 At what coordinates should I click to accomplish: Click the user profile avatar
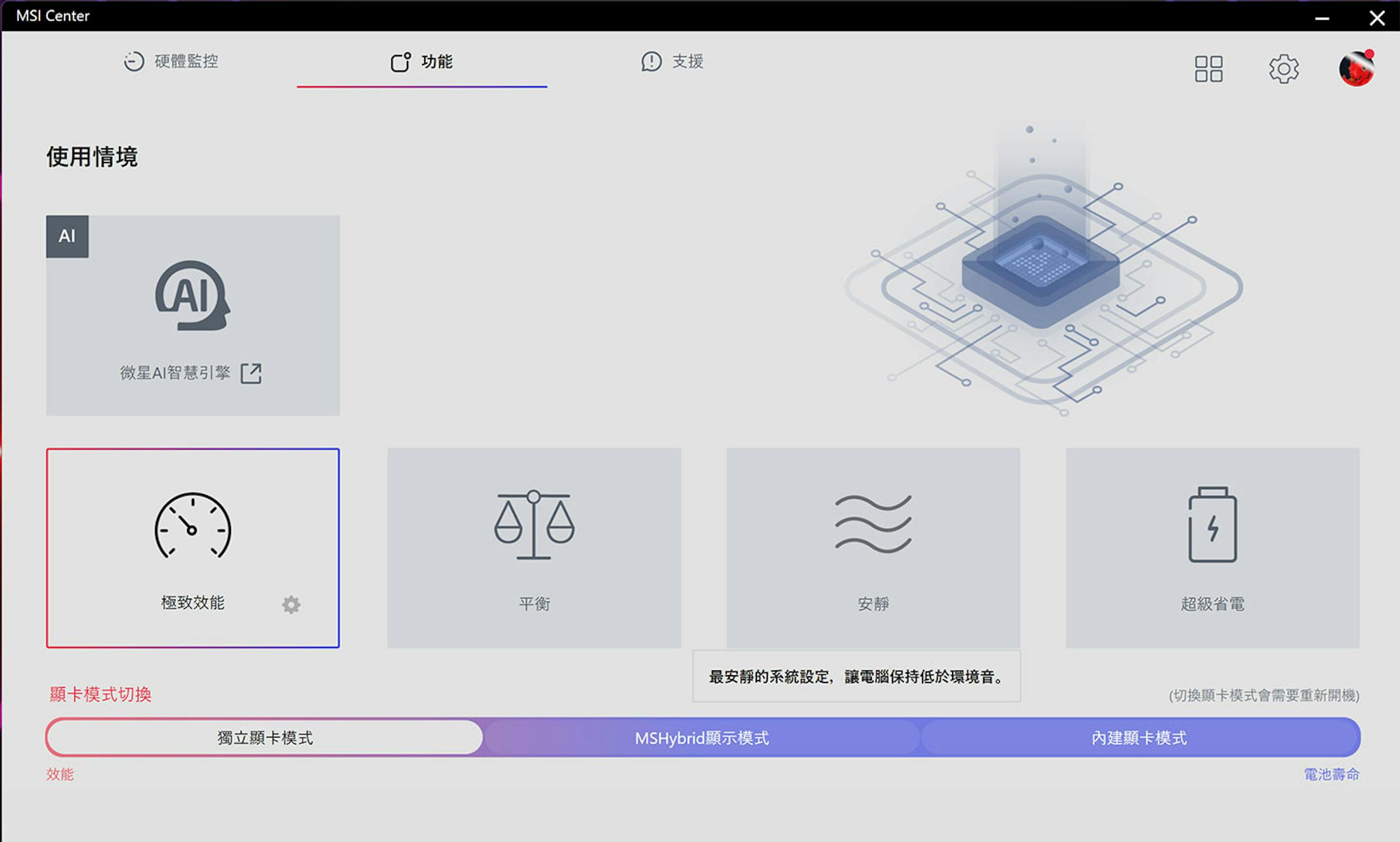(x=1356, y=69)
